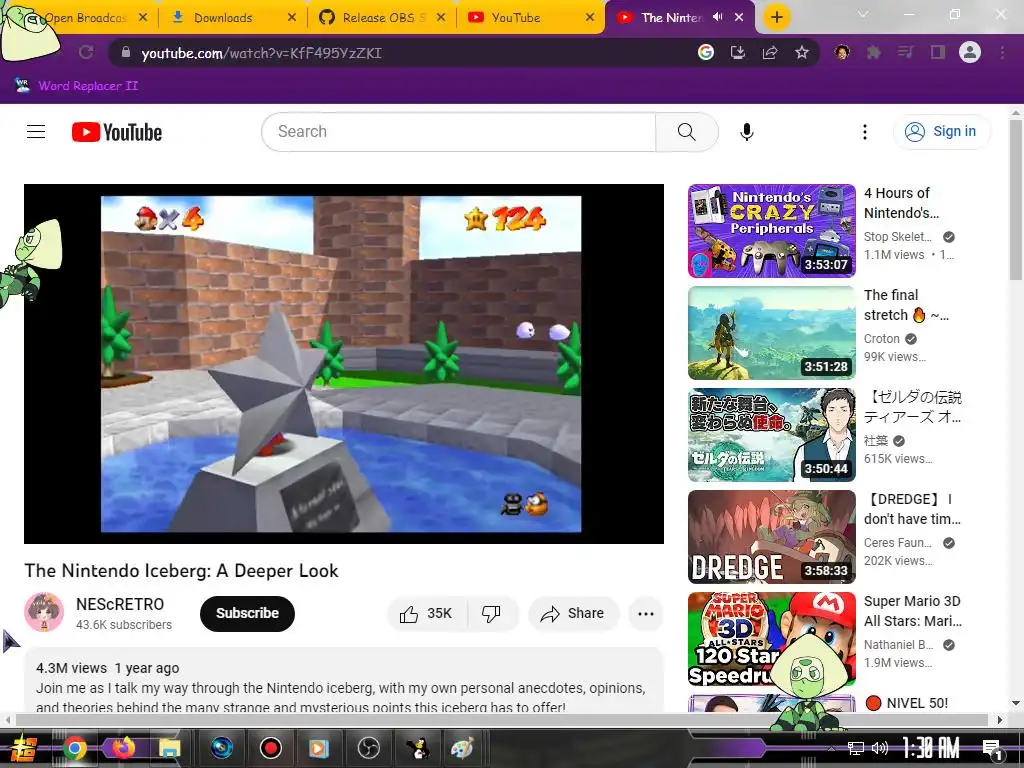Switch to the Release OBS tab

(372, 18)
